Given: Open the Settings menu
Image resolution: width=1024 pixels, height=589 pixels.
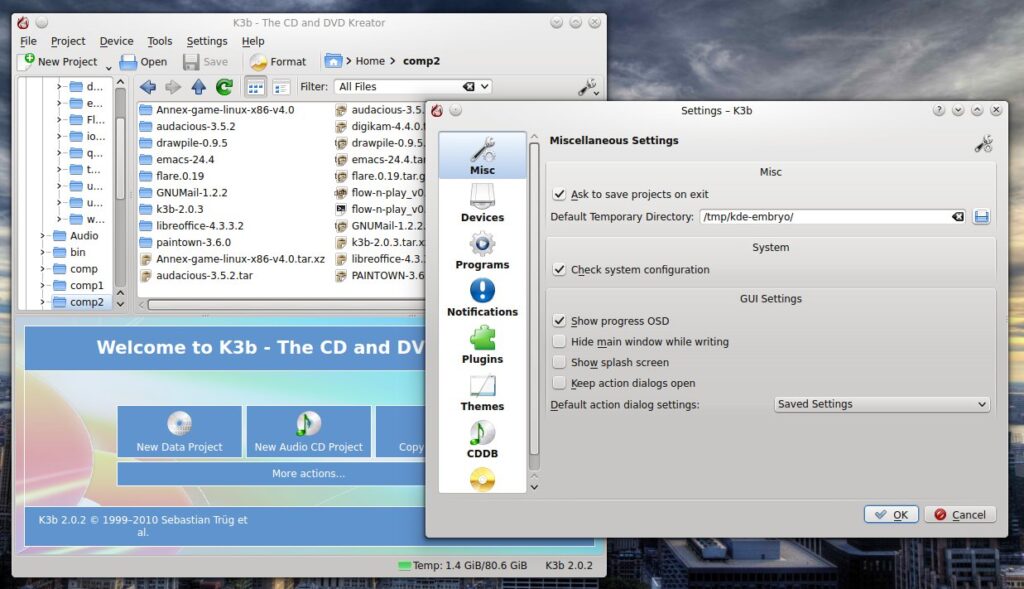Looking at the screenshot, I should point(207,41).
